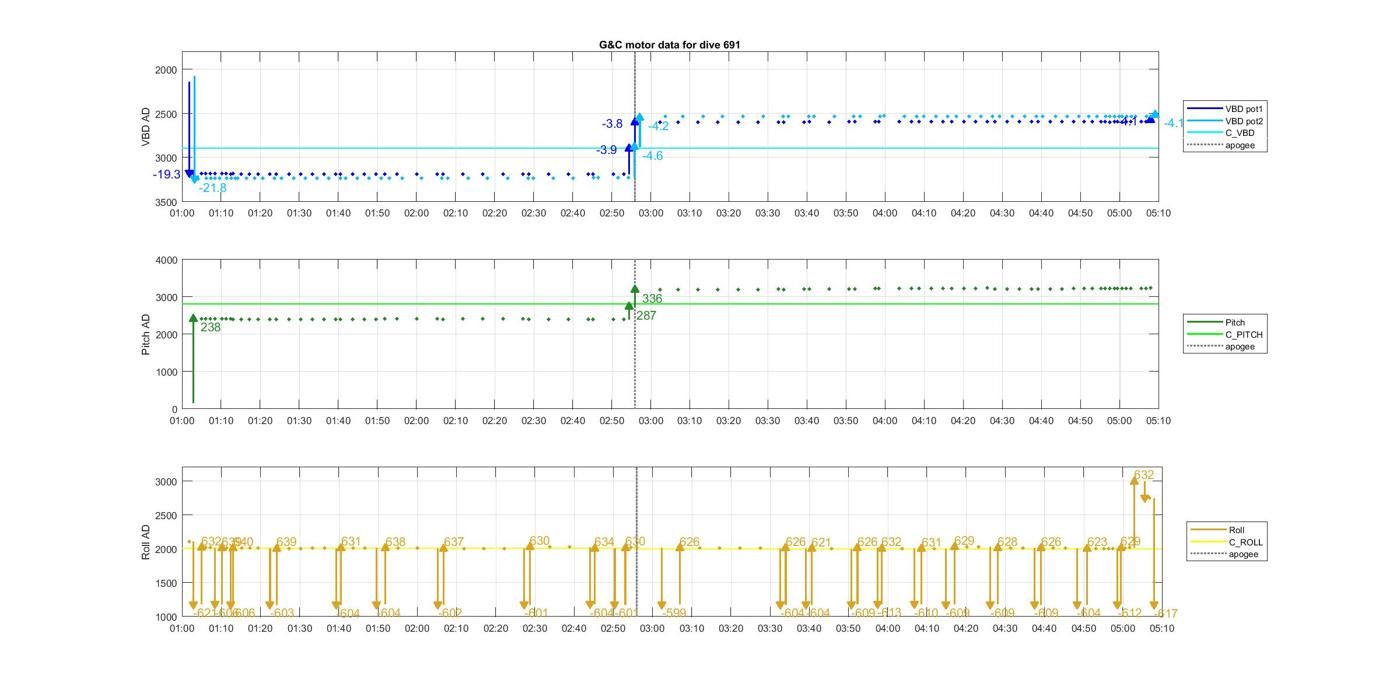Click the "-603" annotation in Roll plot
Screen dimensions: 1400x693
tap(283, 613)
